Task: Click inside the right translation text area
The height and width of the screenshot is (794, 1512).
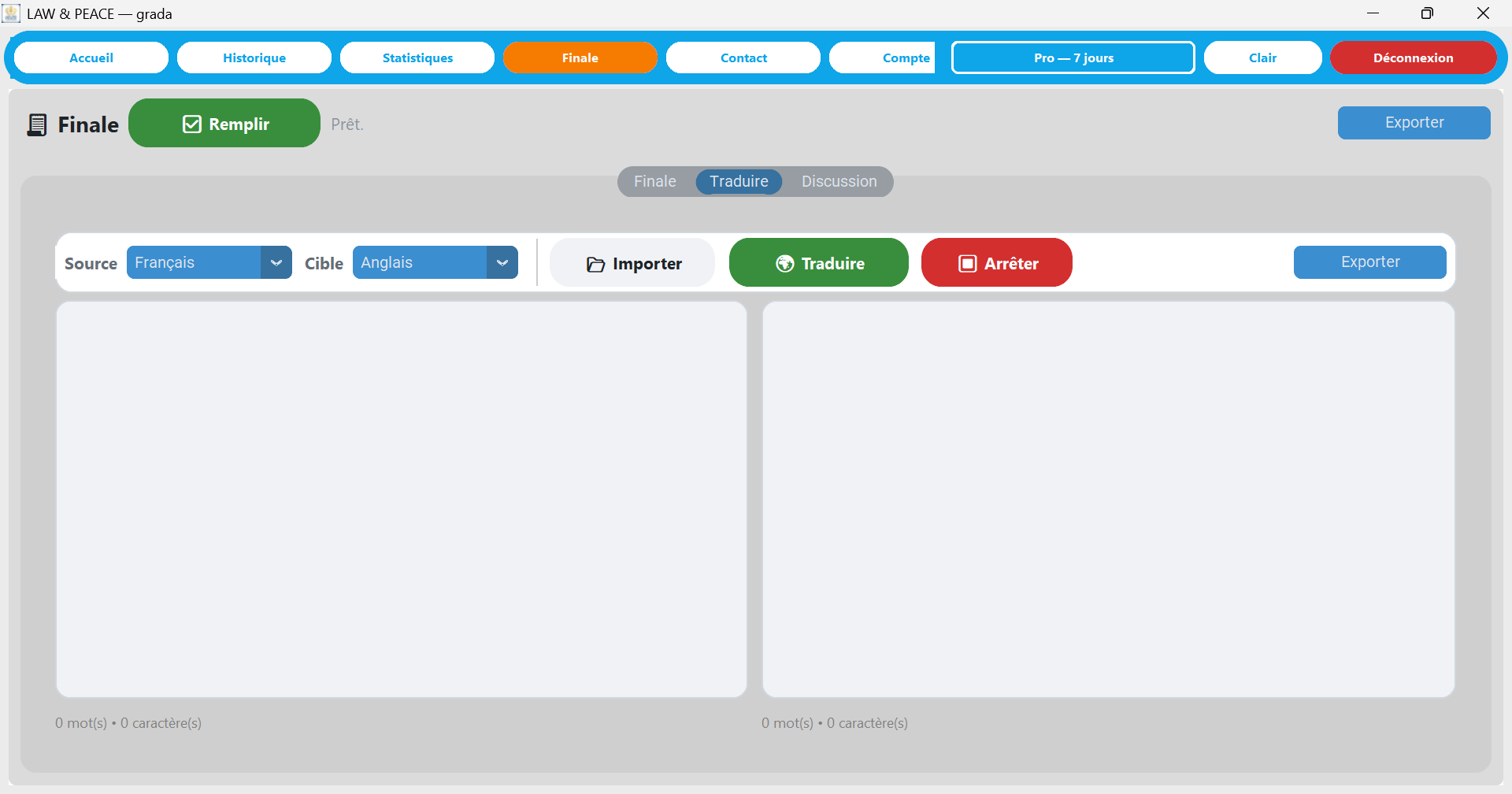Action: [1109, 499]
